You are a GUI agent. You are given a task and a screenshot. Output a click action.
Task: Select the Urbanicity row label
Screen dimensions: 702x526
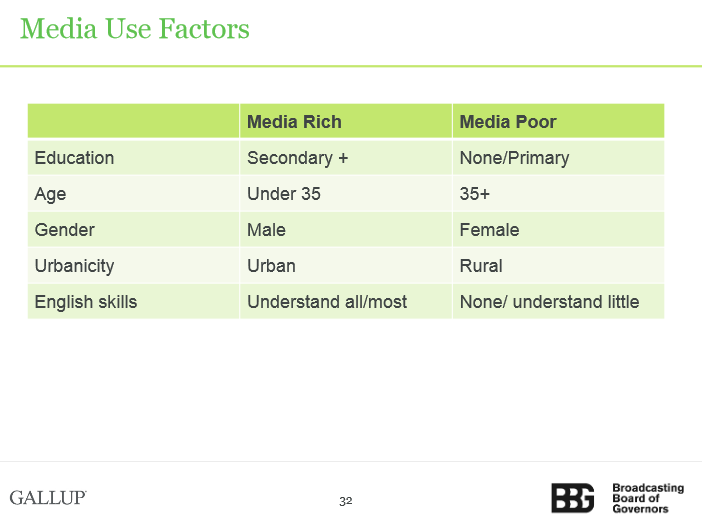point(133,265)
